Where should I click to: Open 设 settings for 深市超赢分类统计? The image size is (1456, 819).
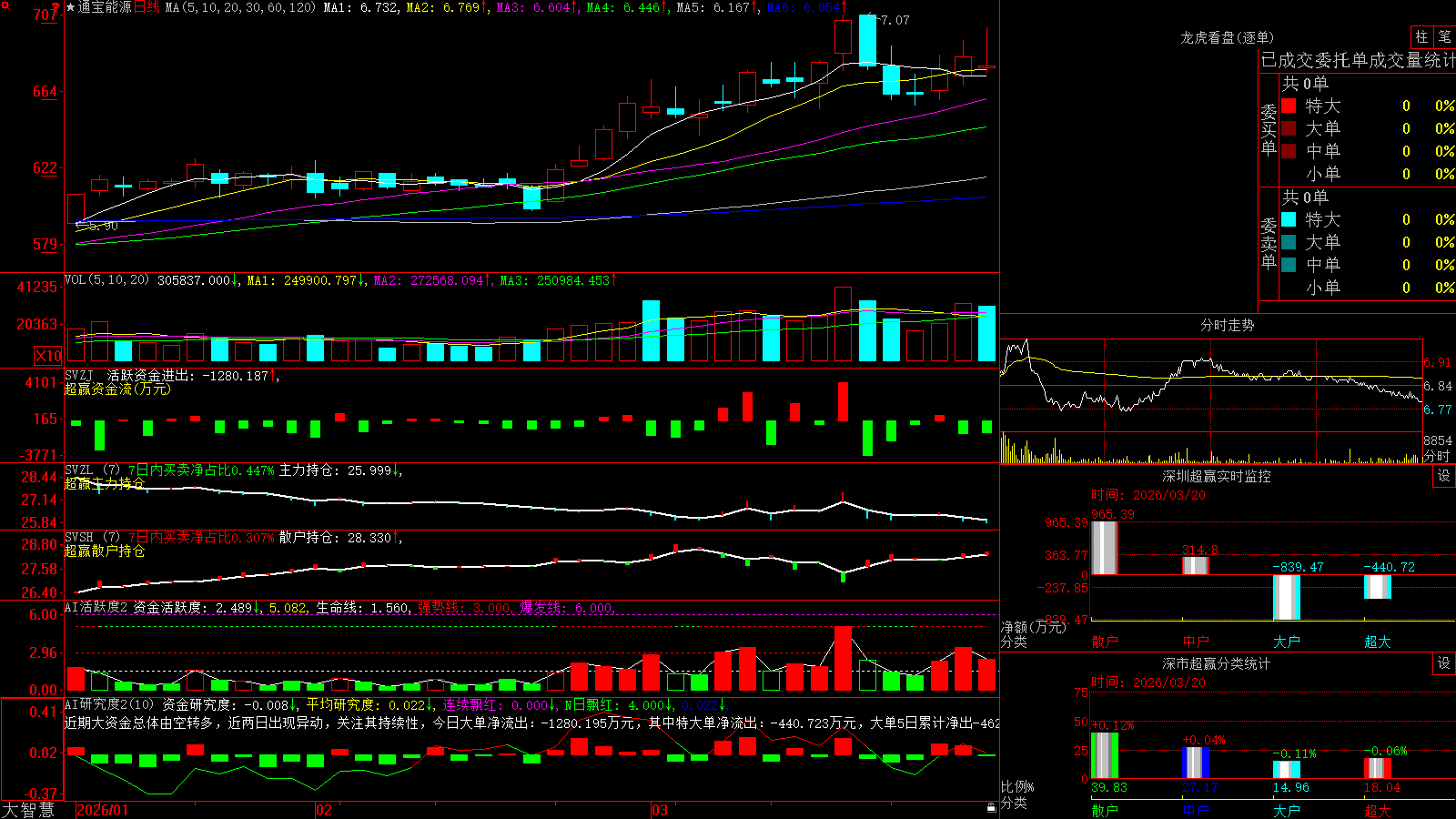(1444, 663)
